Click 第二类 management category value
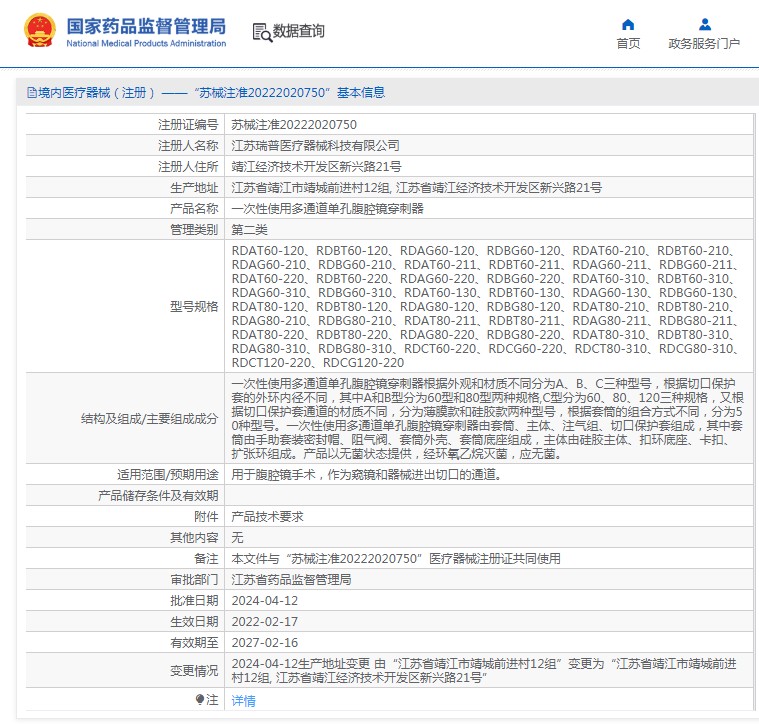The image size is (759, 724). click(249, 230)
